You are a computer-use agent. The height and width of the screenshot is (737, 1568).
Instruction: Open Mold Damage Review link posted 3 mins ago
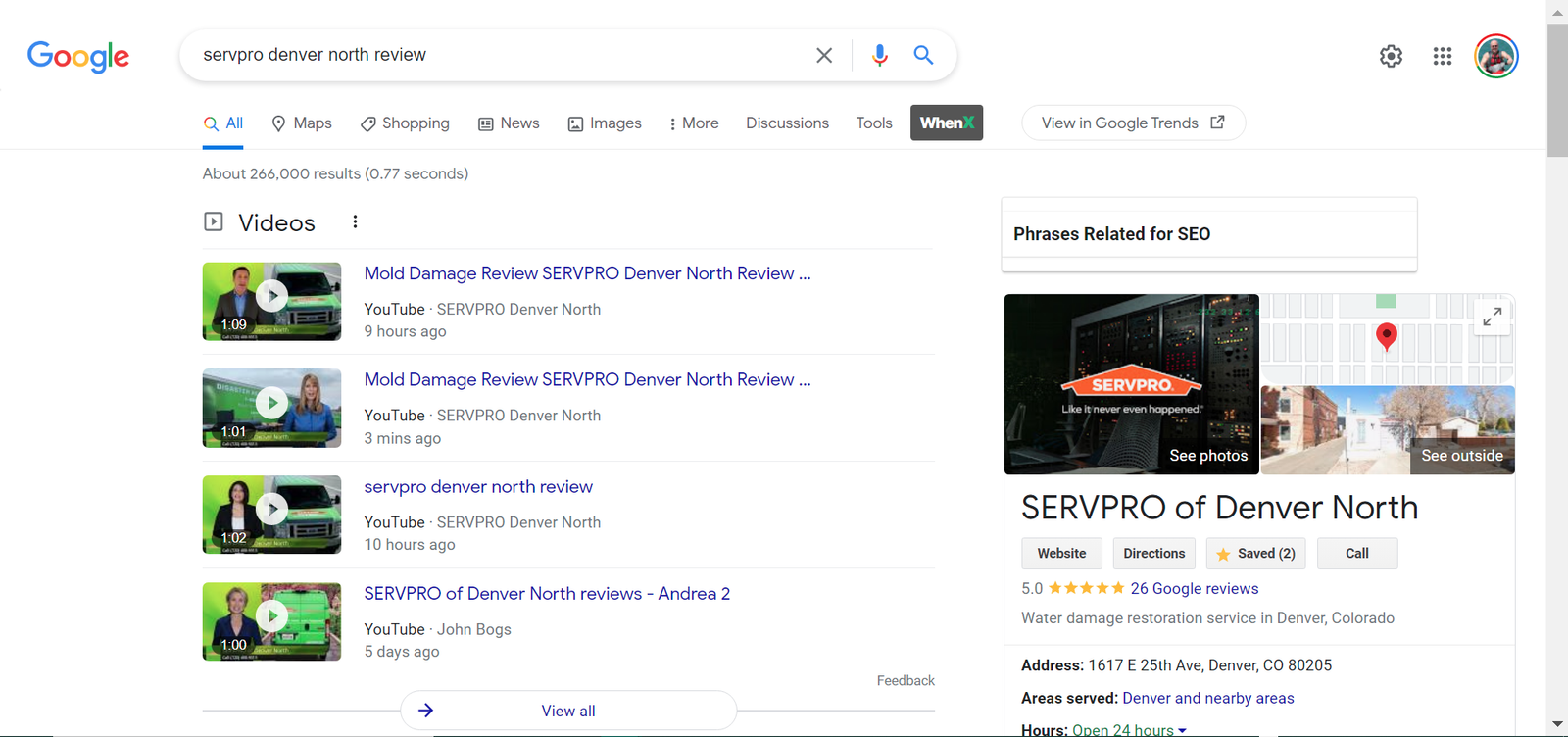[587, 380]
